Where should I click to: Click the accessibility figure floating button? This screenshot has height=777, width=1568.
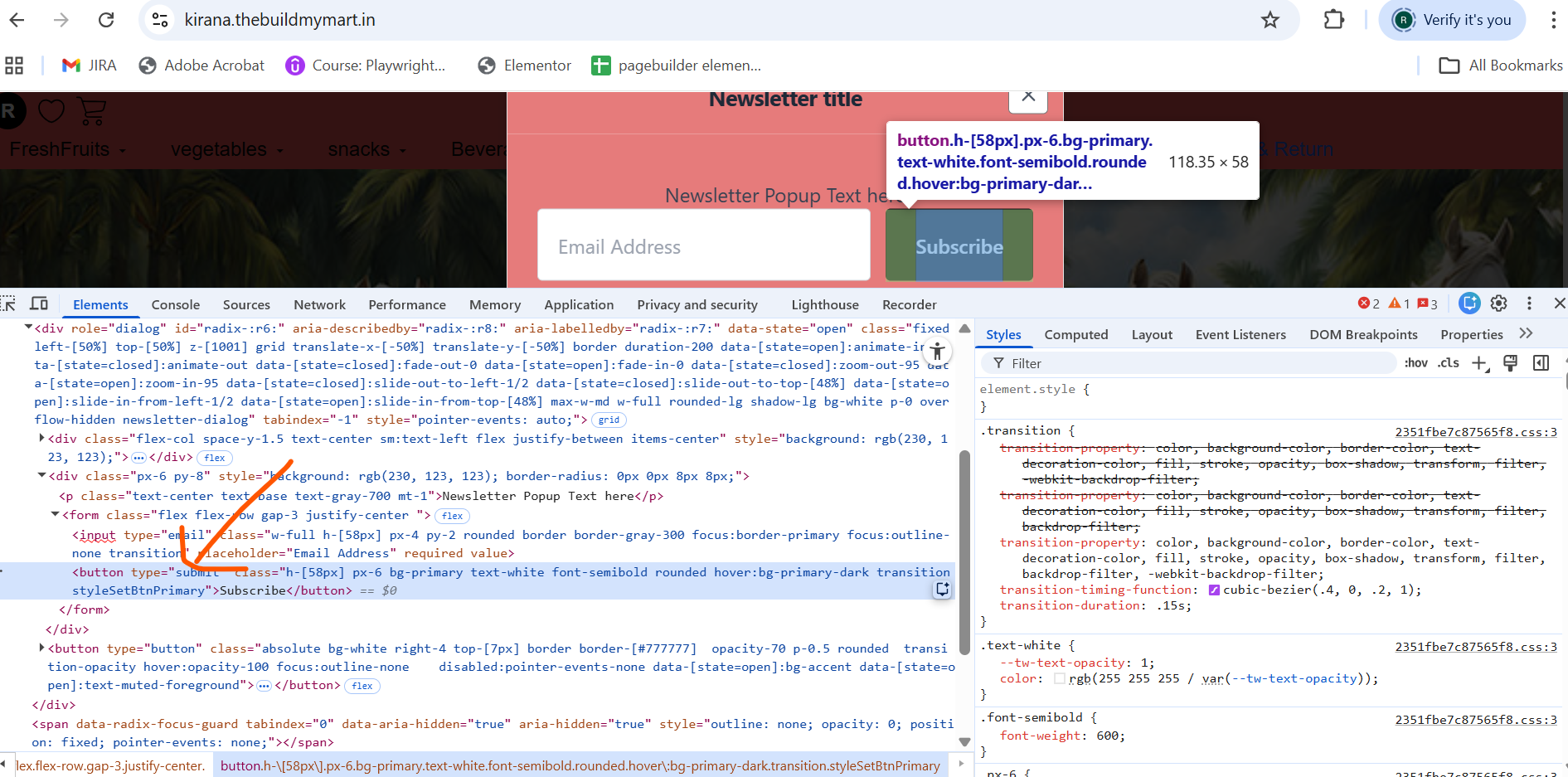pyautogui.click(x=937, y=351)
